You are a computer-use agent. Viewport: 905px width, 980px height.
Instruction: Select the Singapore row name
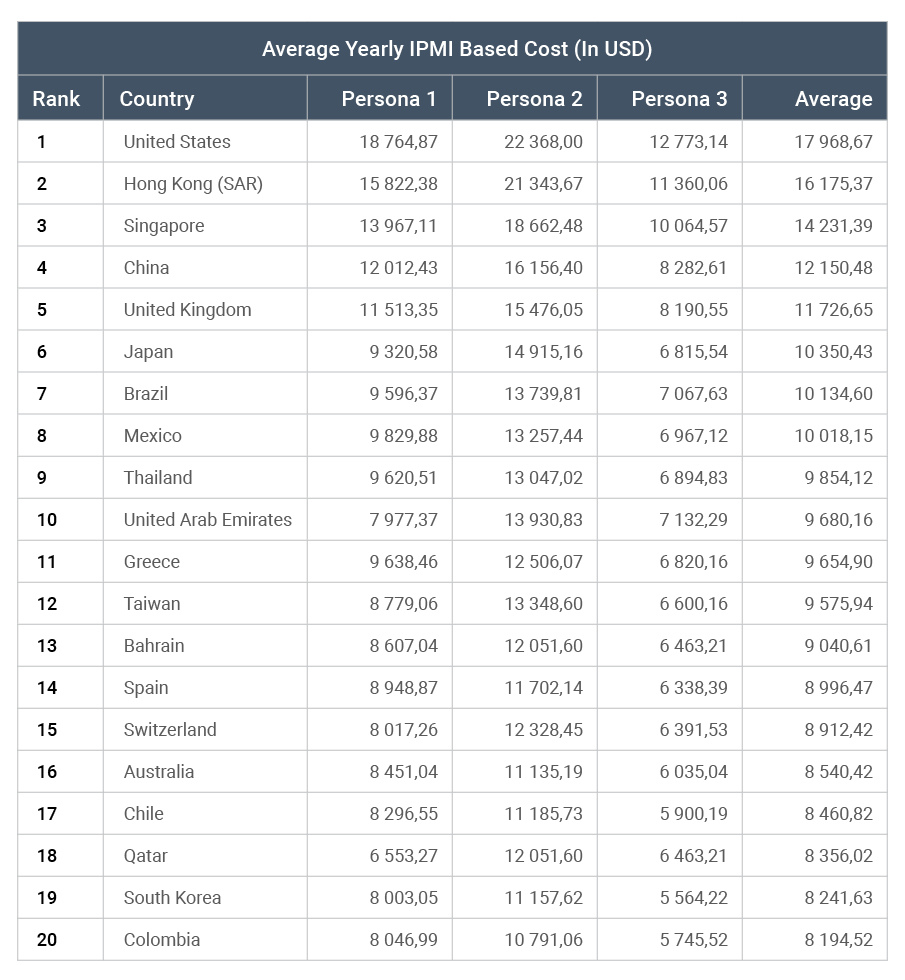point(164,226)
